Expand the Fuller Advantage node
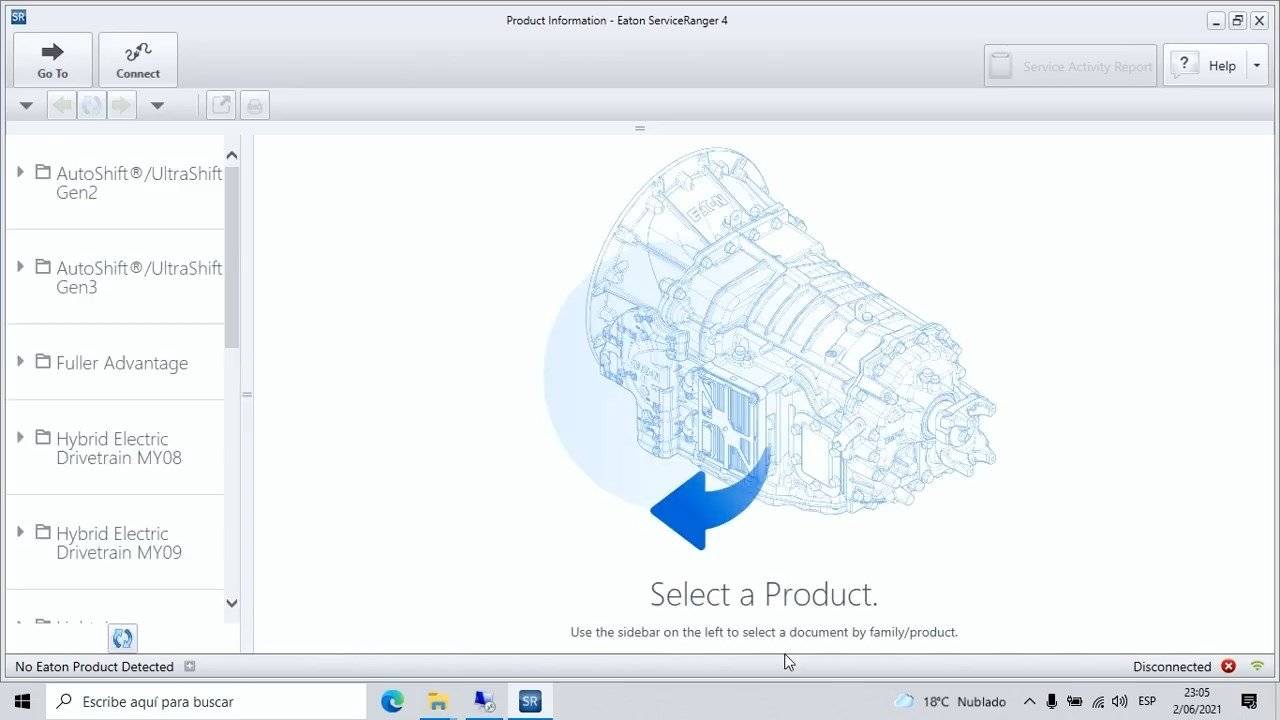The height and width of the screenshot is (720, 1280). click(x=20, y=361)
